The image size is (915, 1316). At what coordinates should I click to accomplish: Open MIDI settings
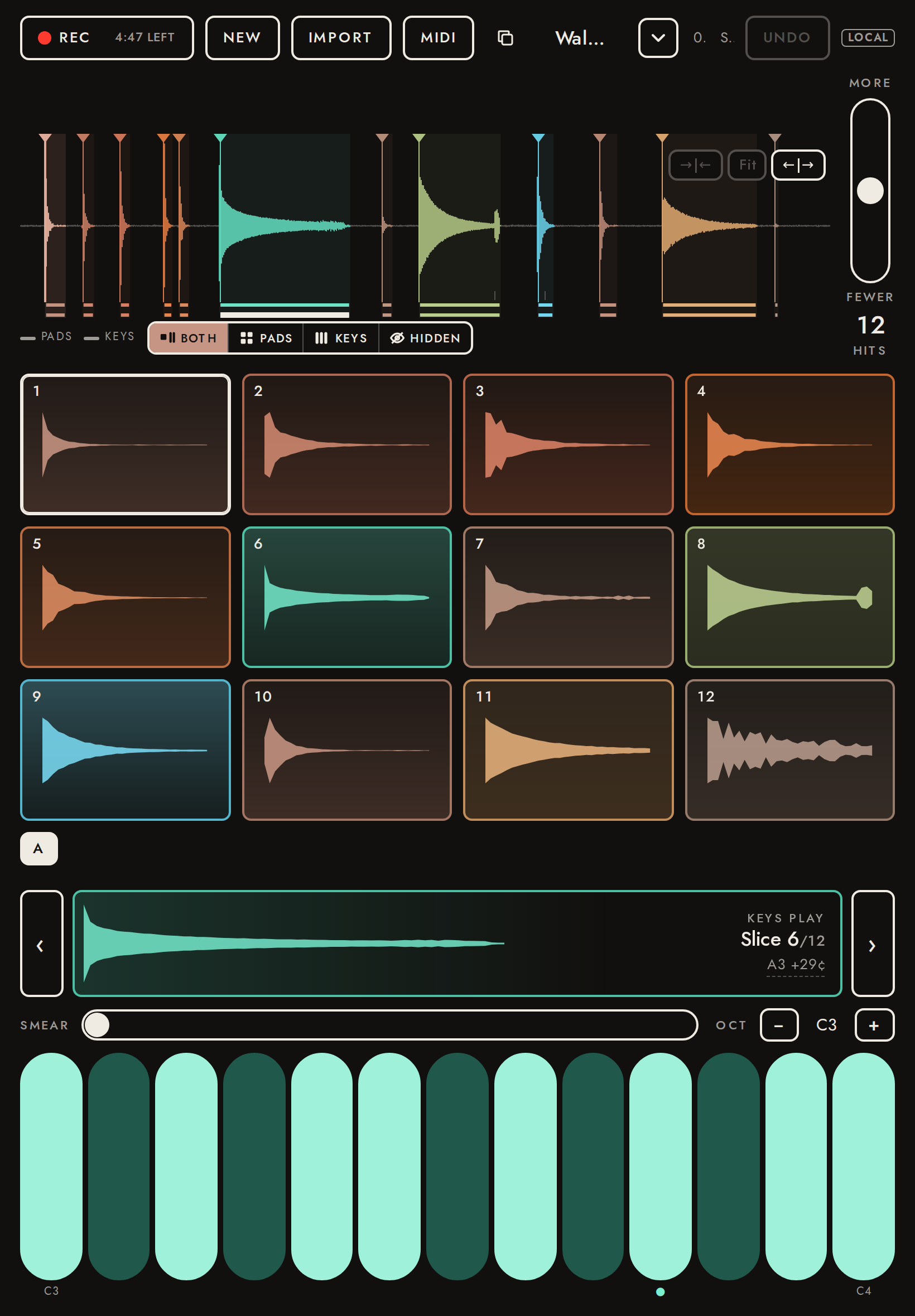[x=438, y=38]
